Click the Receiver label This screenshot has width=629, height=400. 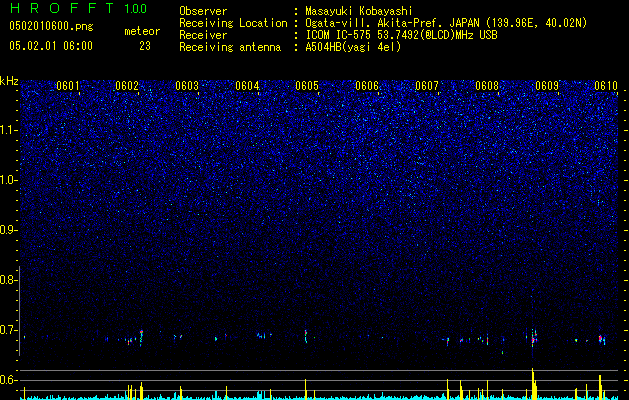click(x=203, y=35)
